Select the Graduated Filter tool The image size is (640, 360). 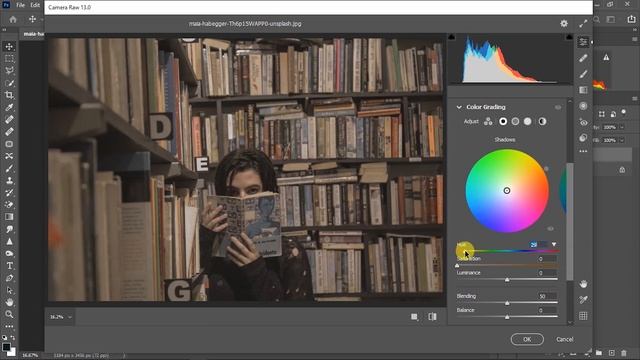(583, 90)
